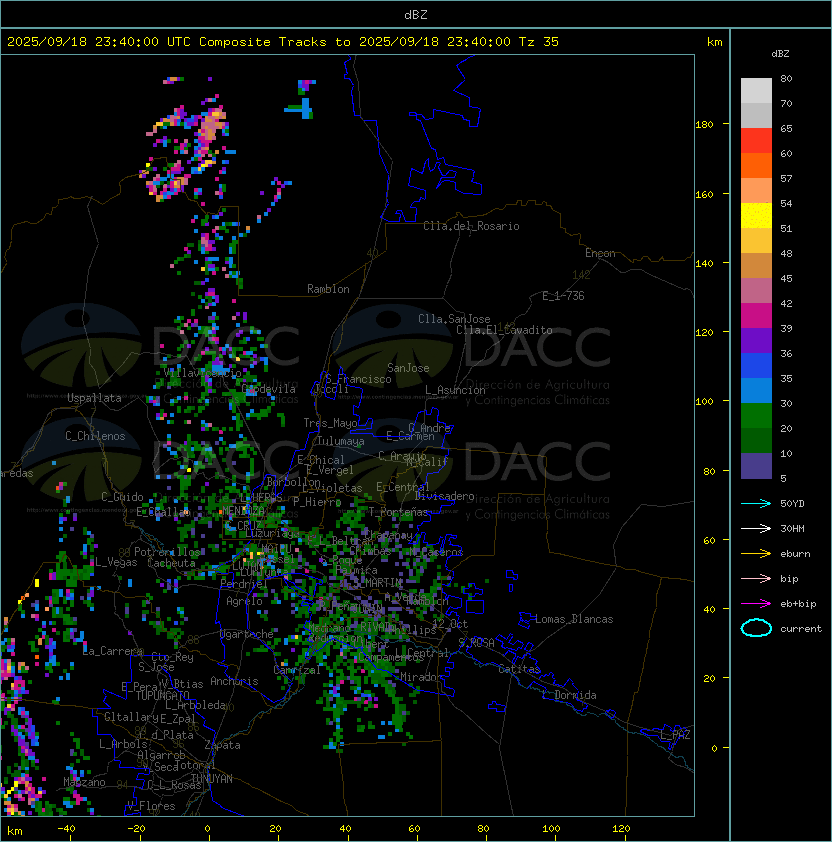Screen dimensions: 832x842
Task: Click the 'Encon' map label
Action: 600,253
